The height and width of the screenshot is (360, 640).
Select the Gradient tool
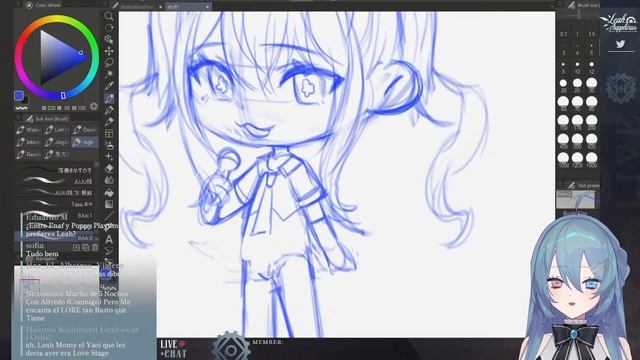tap(109, 204)
